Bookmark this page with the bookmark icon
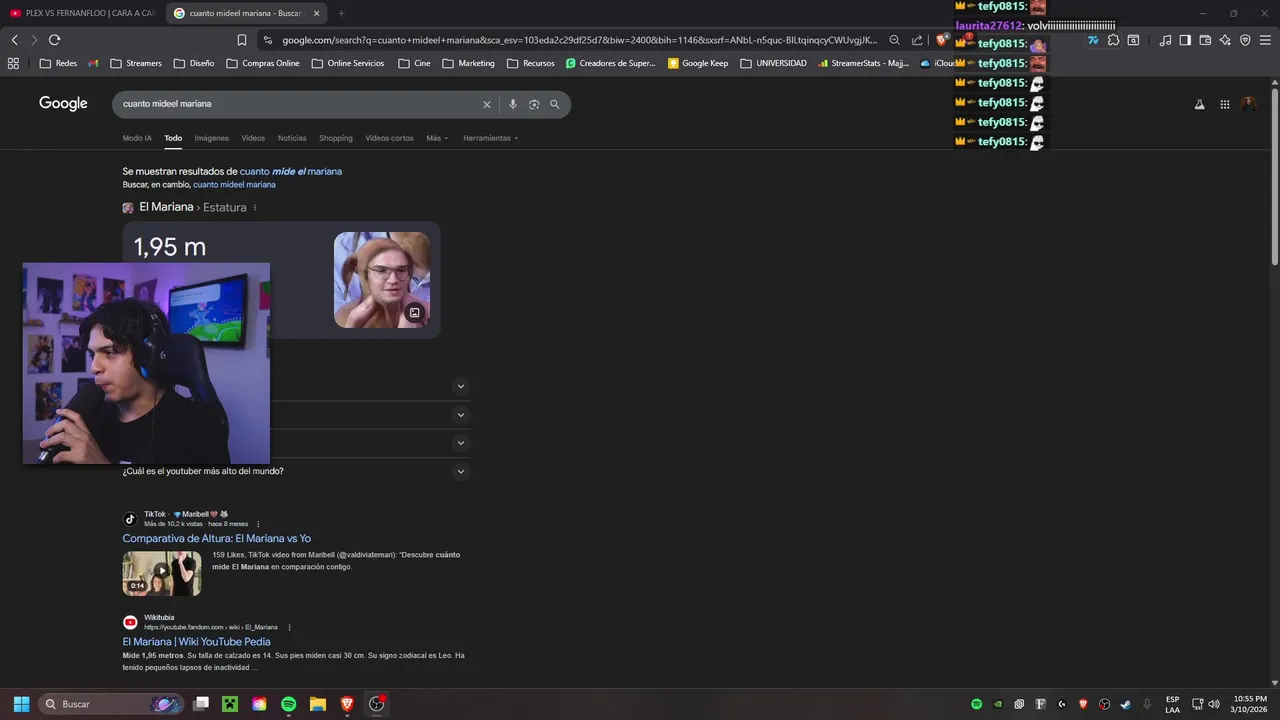 [x=242, y=40]
